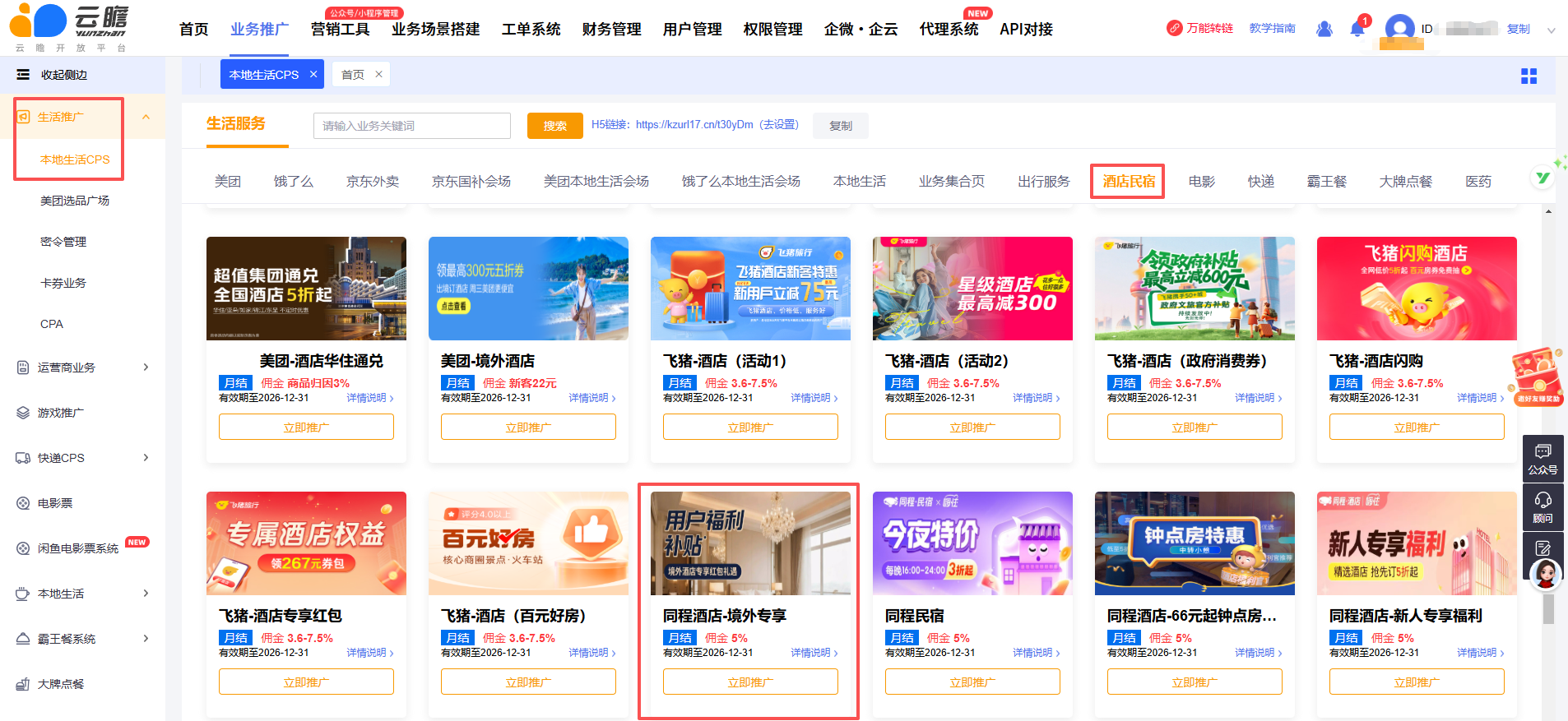Click the notification bell icon
The image size is (1568, 721).
1357,30
